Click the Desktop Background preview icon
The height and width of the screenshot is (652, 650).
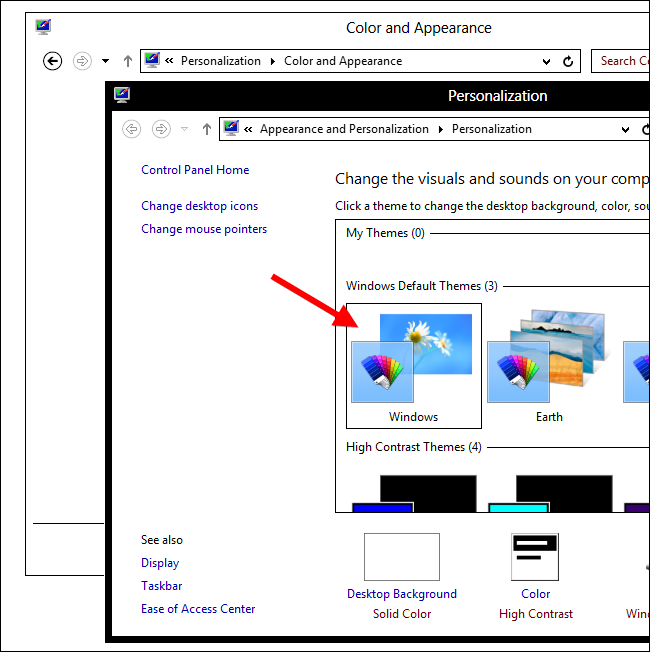point(402,557)
